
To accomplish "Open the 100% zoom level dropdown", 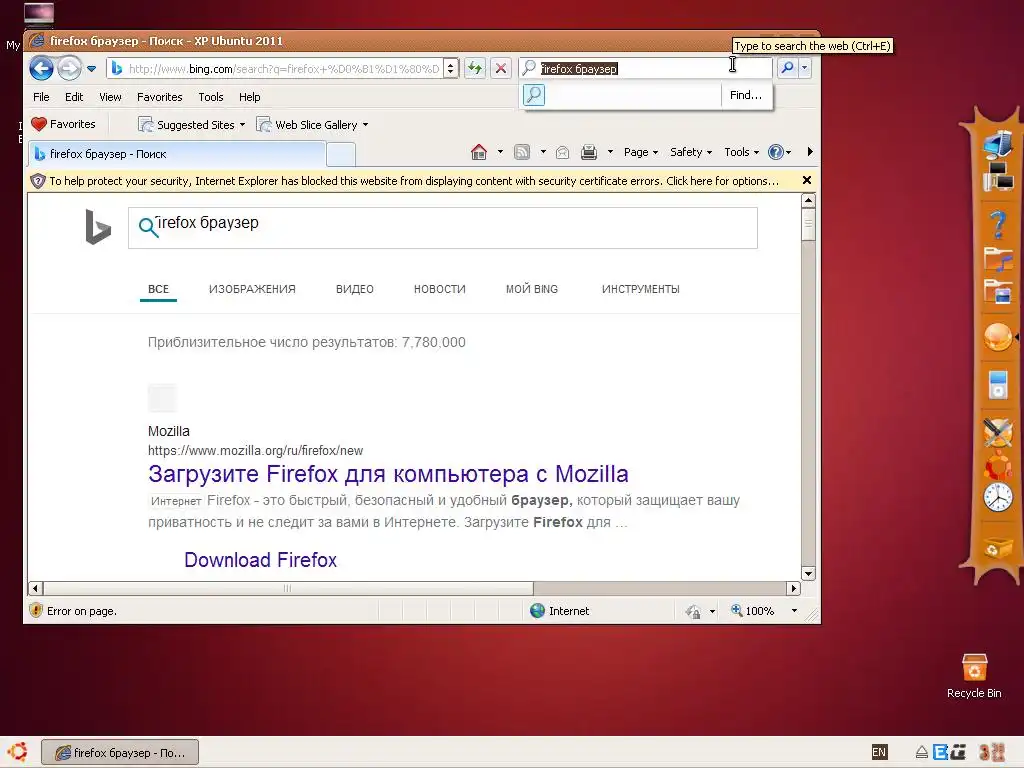I will (x=794, y=611).
